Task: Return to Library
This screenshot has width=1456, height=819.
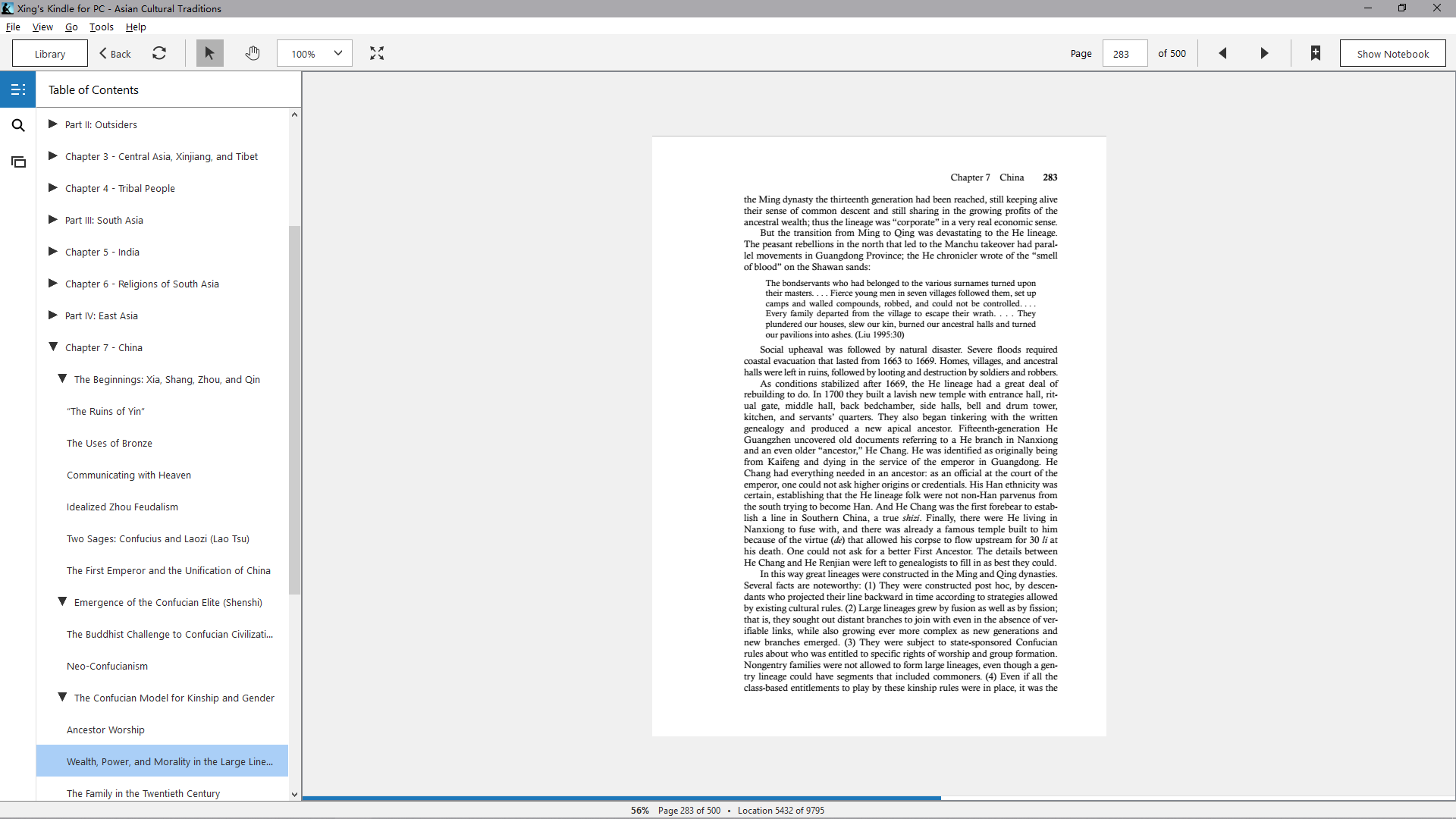Action: pyautogui.click(x=50, y=54)
